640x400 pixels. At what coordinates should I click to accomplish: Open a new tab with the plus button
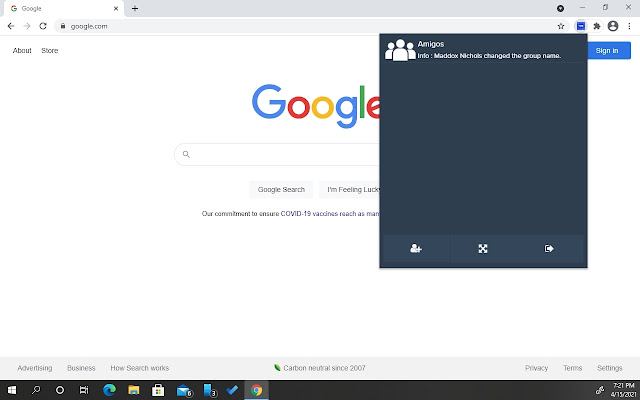135,8
